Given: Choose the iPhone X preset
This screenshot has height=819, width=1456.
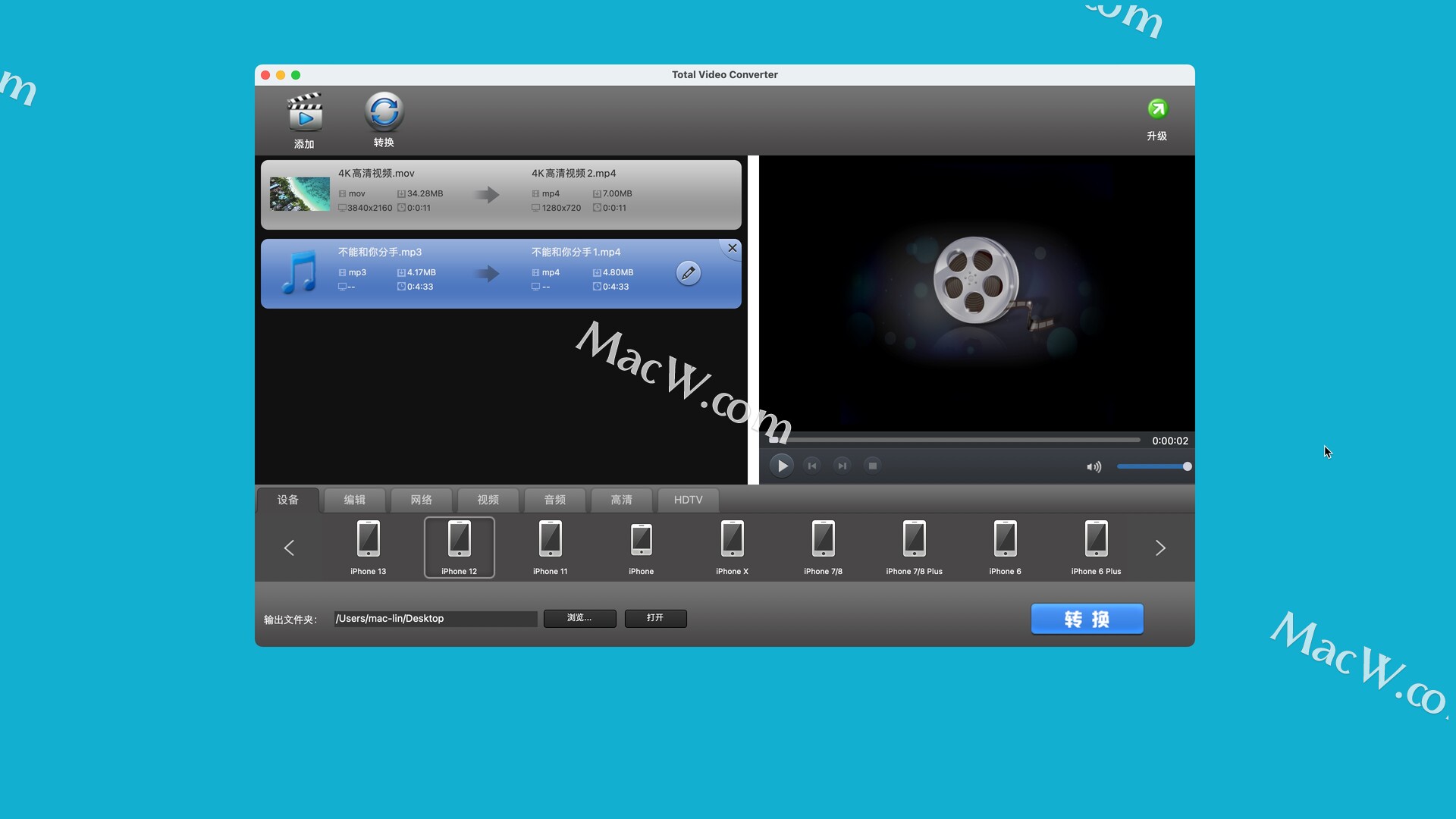Looking at the screenshot, I should (x=733, y=548).
